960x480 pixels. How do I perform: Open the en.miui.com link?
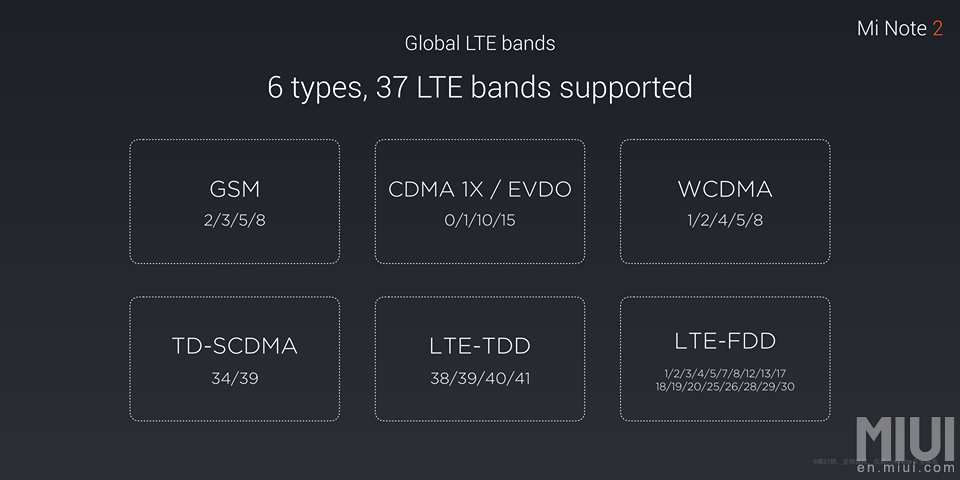coord(906,468)
